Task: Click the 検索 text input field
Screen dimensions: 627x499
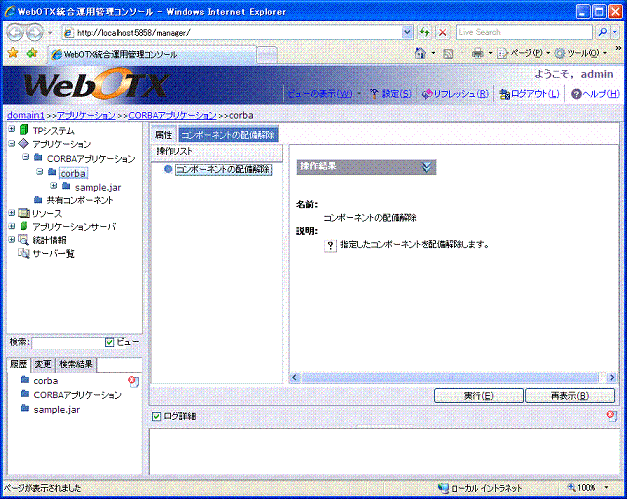Action: (67, 343)
